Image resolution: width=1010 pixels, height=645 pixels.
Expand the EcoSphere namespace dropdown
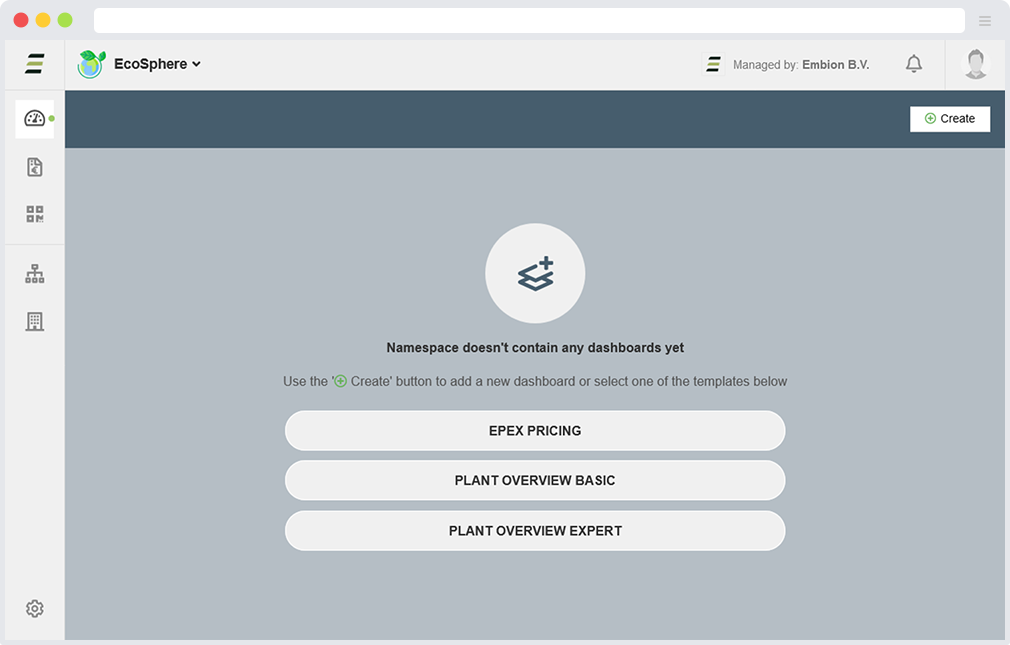pos(158,64)
